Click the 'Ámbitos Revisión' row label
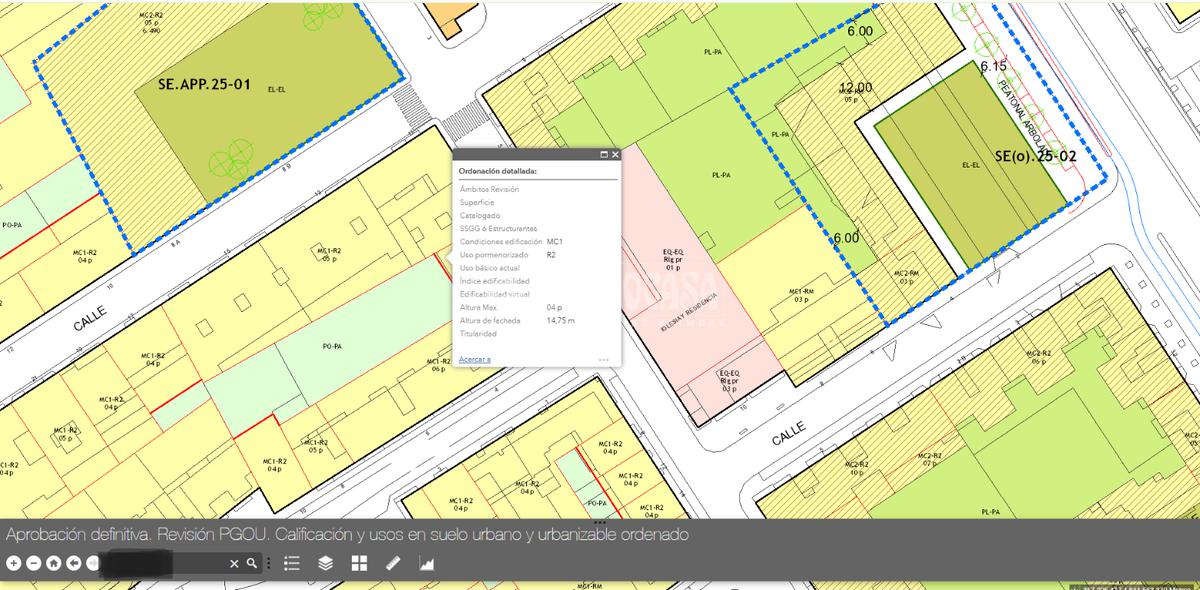The image size is (1200, 590). point(489,190)
